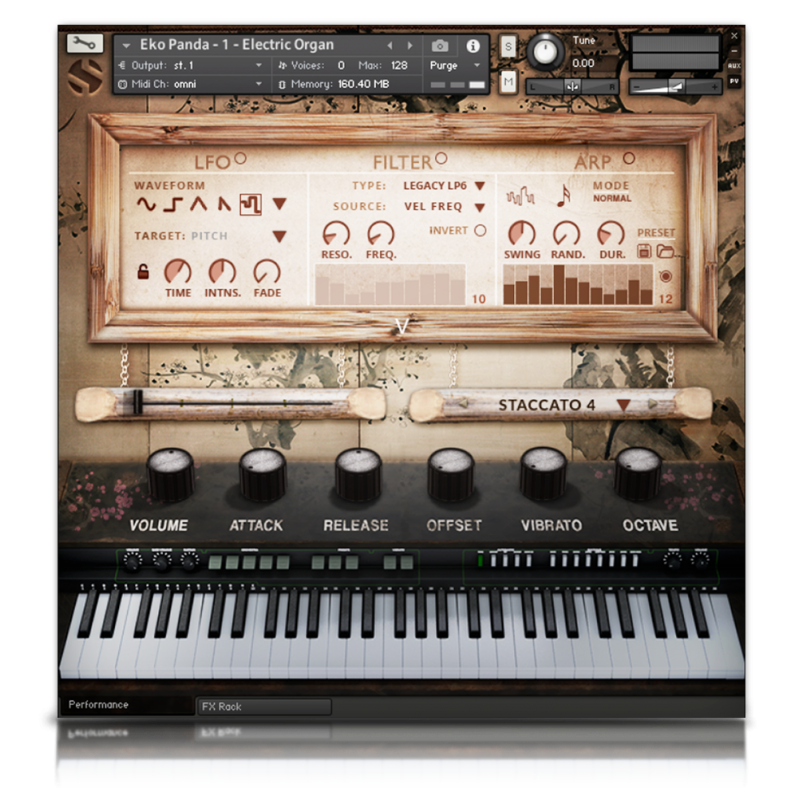
Task: Select the random square LFO waveform
Action: 250,204
